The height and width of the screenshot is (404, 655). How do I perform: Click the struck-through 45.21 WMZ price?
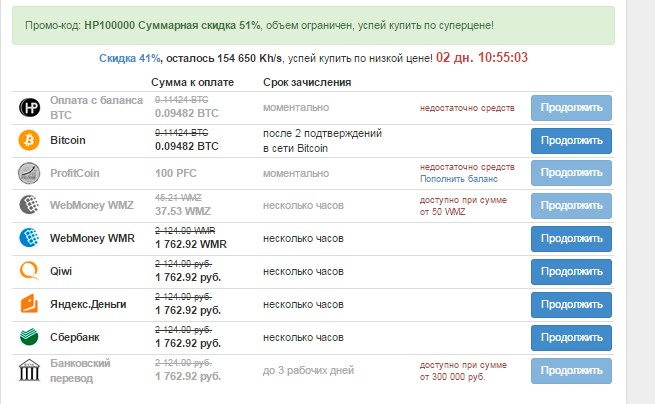(178, 198)
